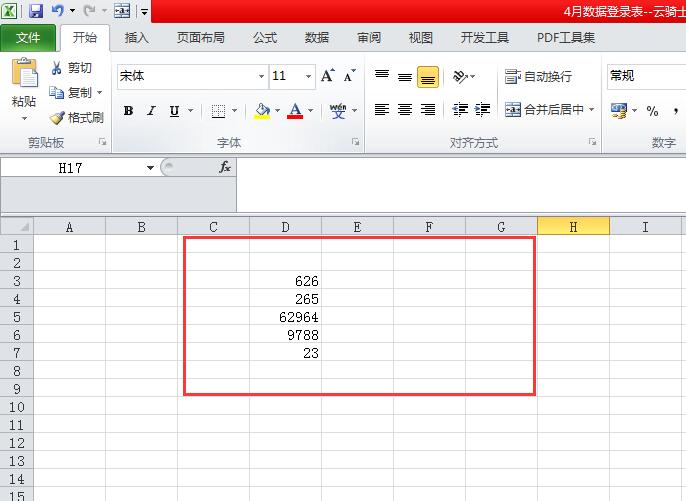Switch to the 视图 tab
The height and width of the screenshot is (501, 686).
point(420,38)
